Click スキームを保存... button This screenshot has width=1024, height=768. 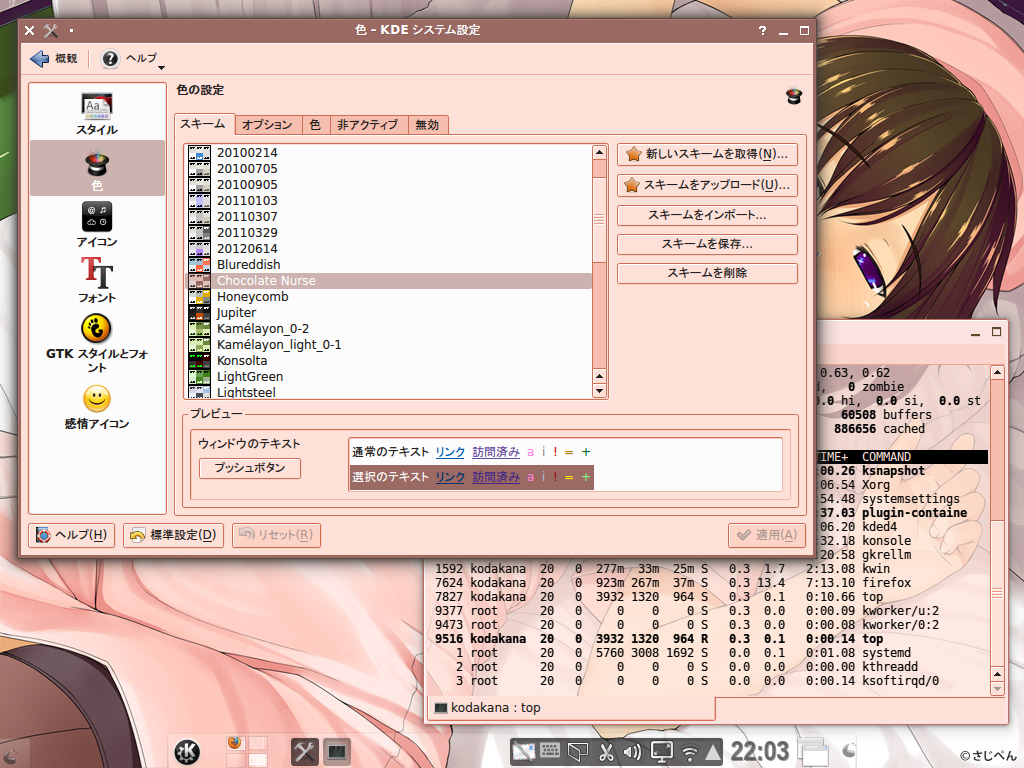click(707, 244)
